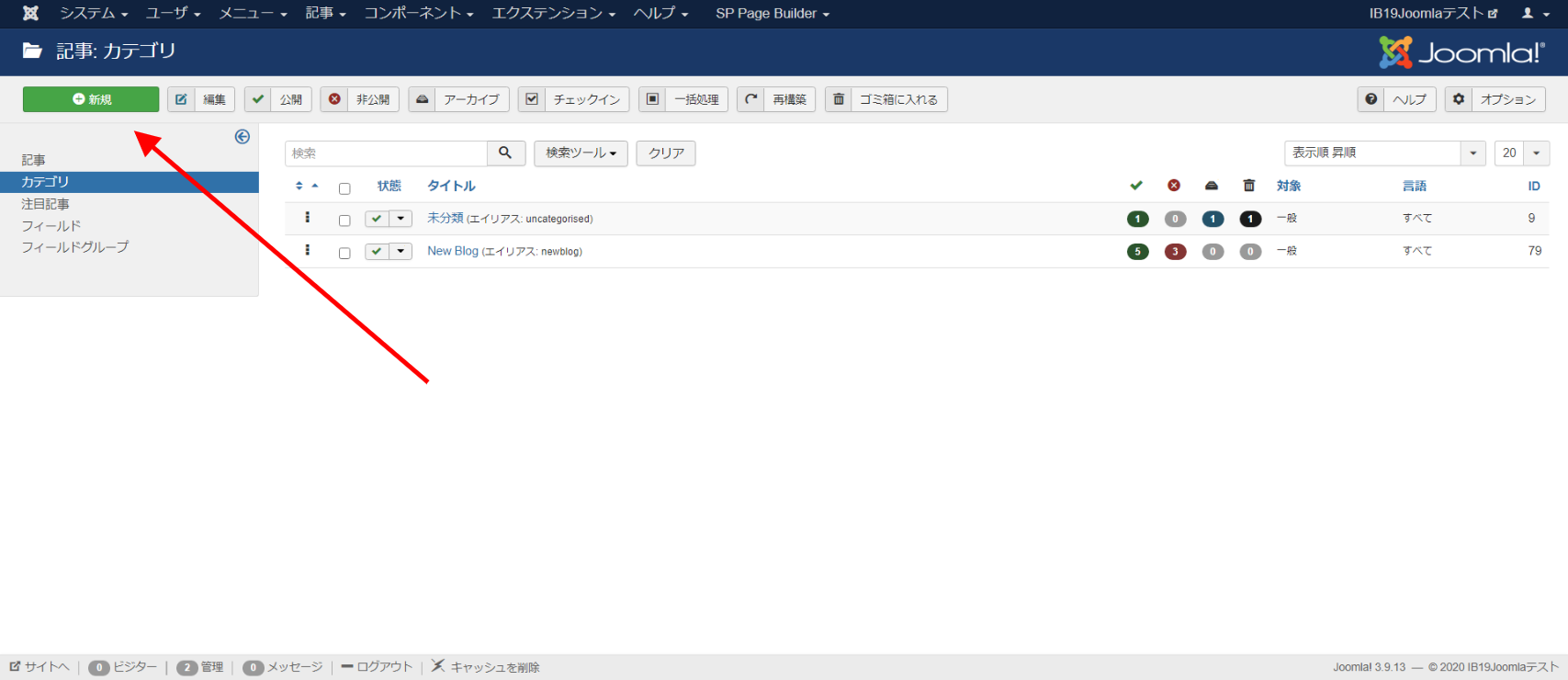Open the New Blog category link
This screenshot has width=1568, height=680.
coord(453,251)
